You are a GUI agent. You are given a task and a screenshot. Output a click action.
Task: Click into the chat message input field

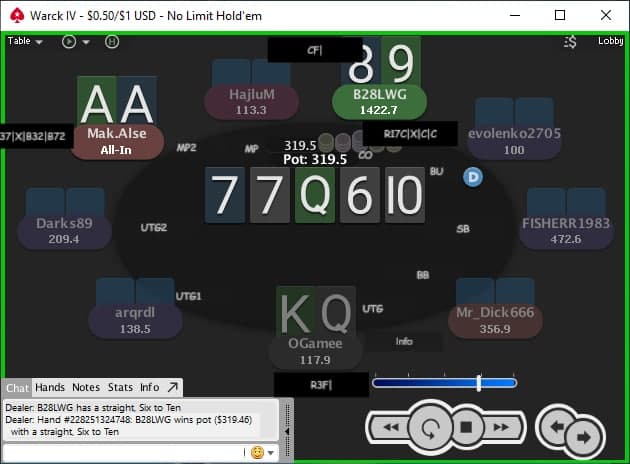pyautogui.click(x=123, y=453)
